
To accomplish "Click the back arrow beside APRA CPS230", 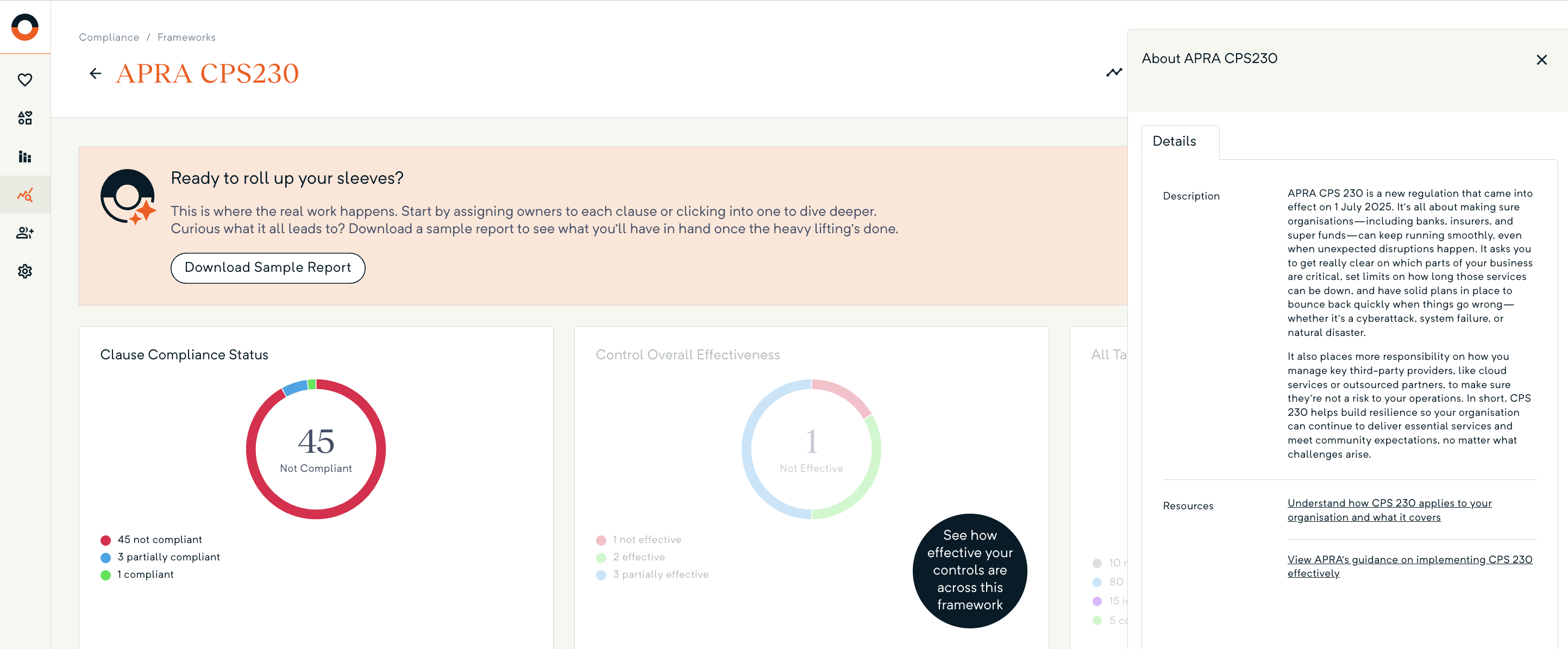I will [96, 74].
